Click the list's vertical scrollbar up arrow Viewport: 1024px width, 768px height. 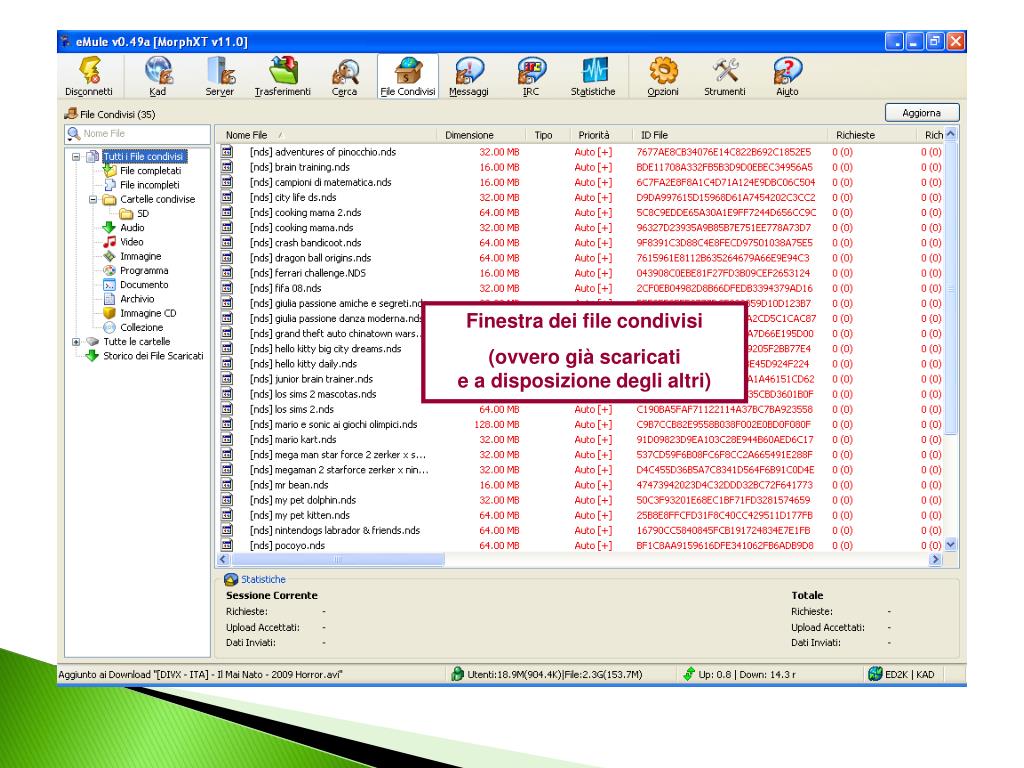(951, 134)
